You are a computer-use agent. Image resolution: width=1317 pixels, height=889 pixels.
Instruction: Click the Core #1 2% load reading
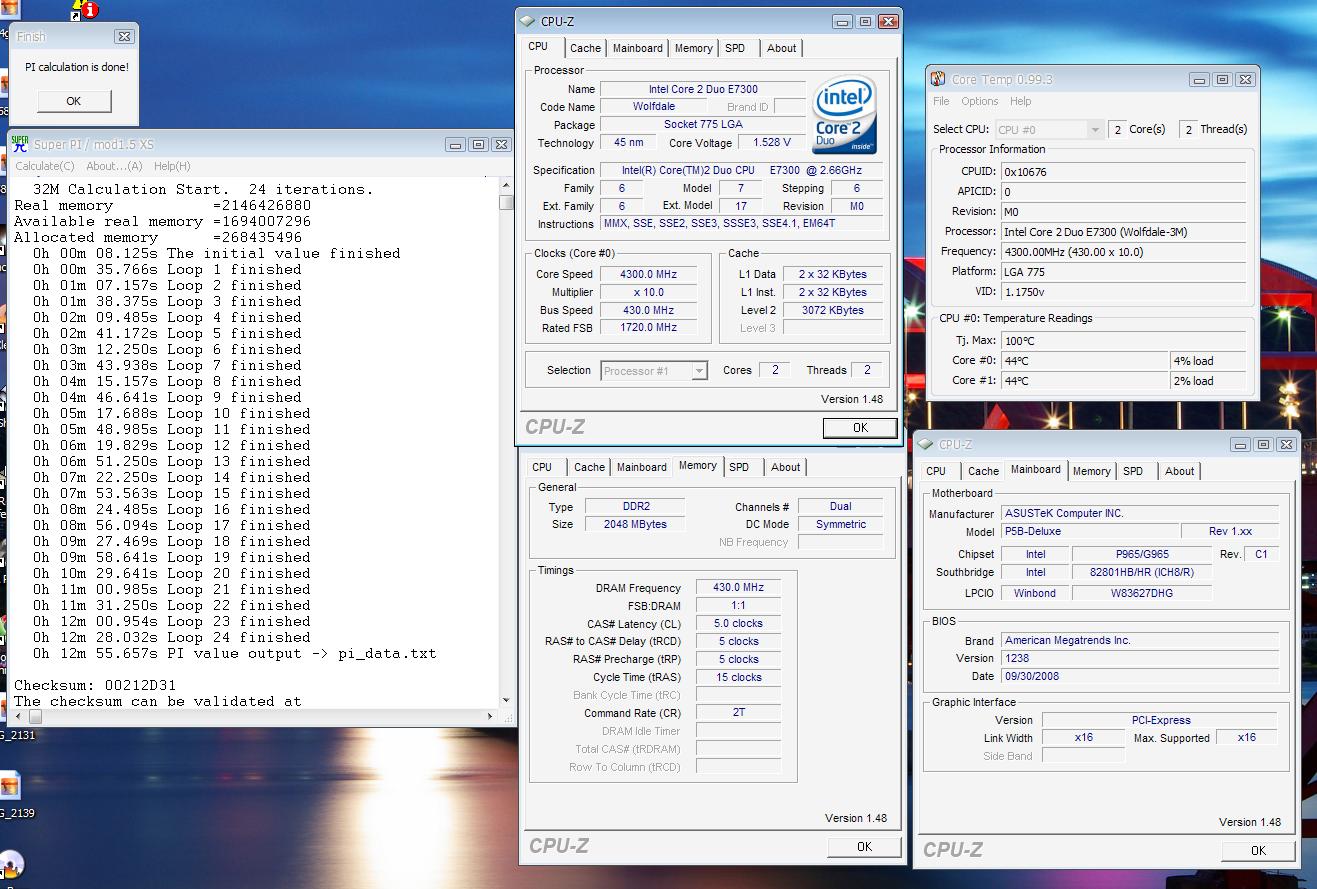(1209, 381)
